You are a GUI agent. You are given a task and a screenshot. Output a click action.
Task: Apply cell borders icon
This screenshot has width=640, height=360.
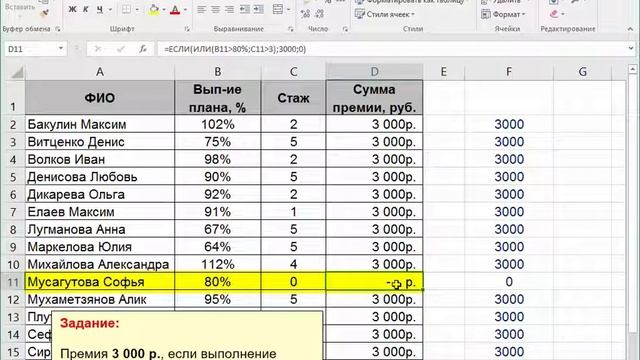tap(127, 9)
